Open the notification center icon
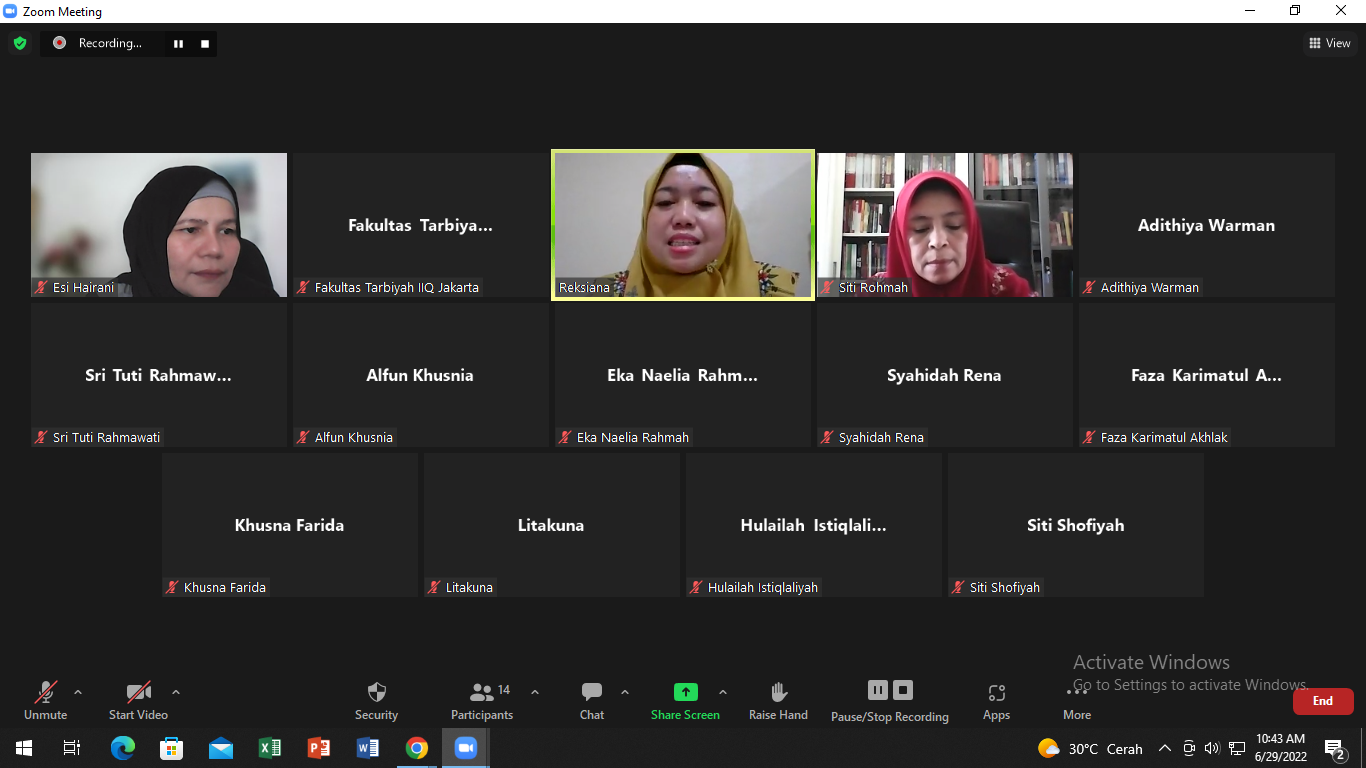 pos(1334,748)
